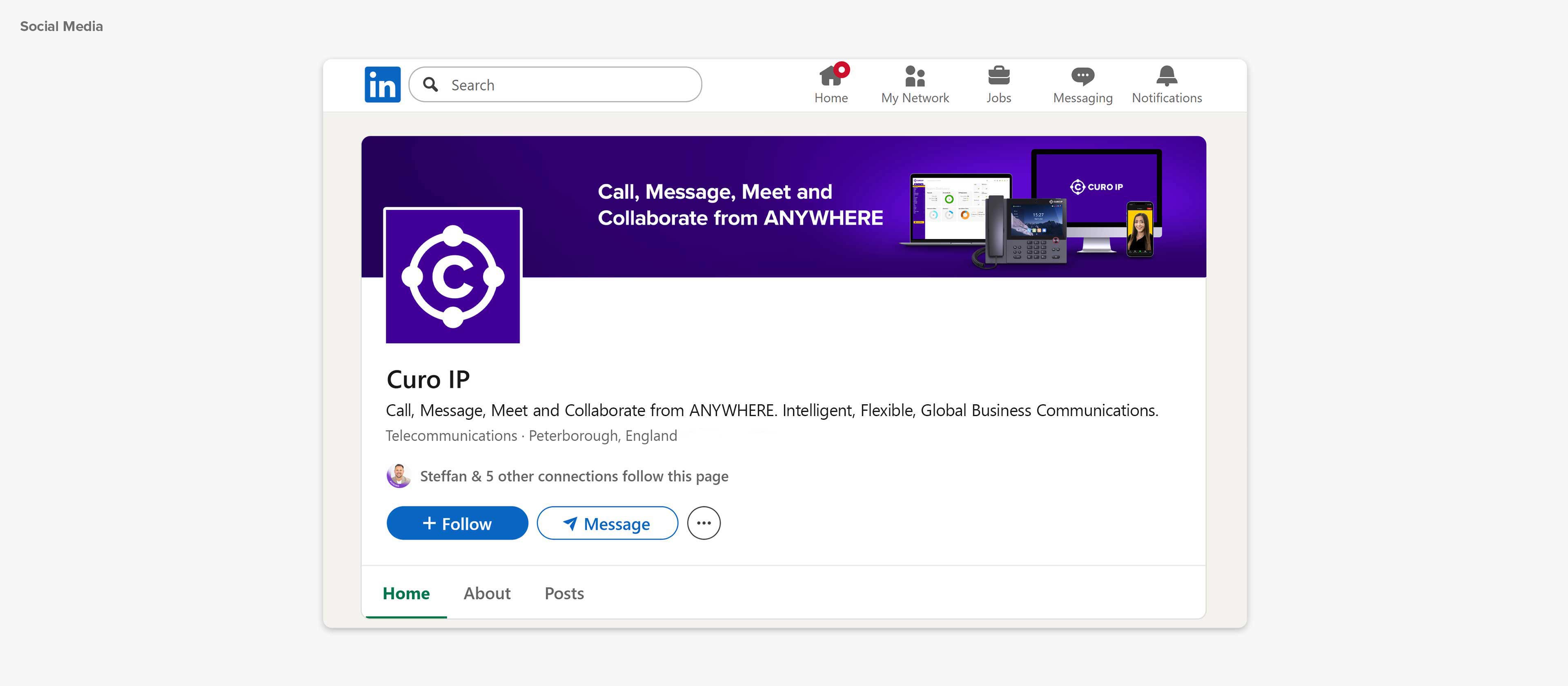Switch to the About tab
The image size is (1568, 686).
(x=487, y=593)
